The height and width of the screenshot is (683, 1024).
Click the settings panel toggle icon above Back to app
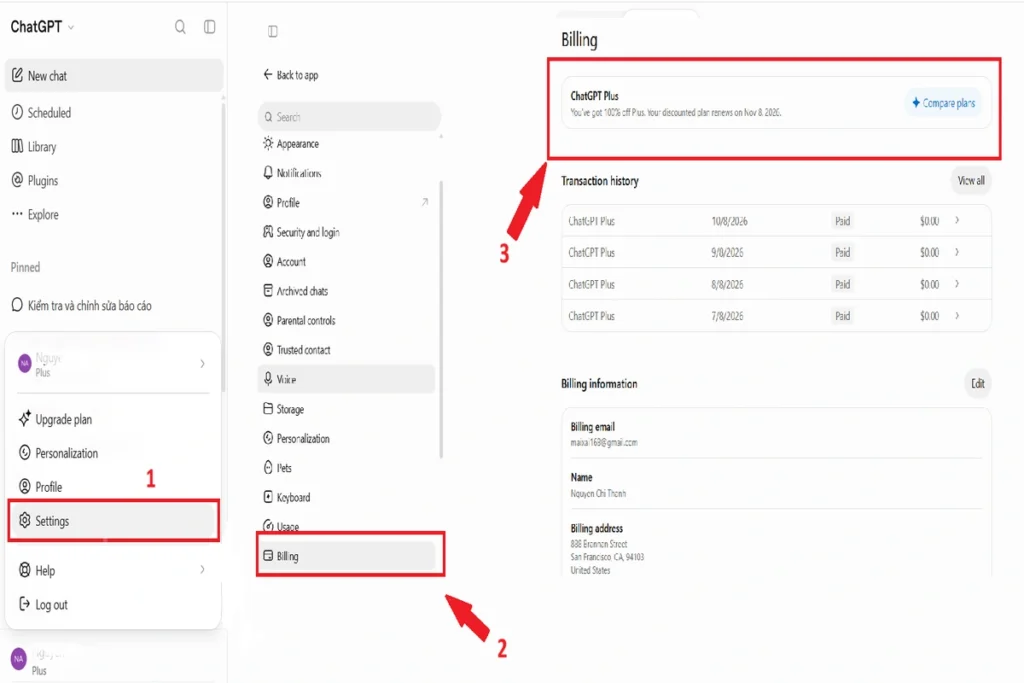[x=273, y=31]
